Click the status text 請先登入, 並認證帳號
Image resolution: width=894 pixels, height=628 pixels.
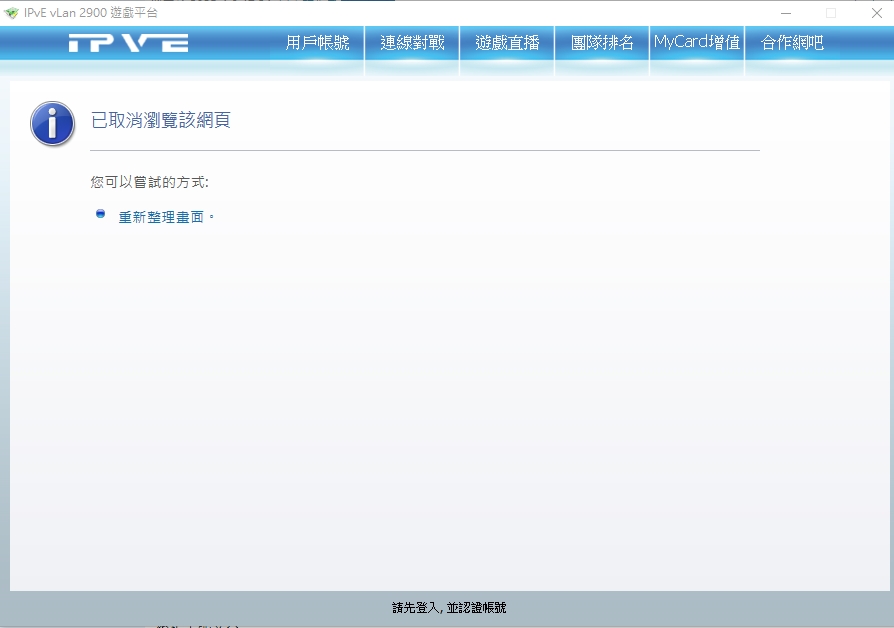pyautogui.click(x=449, y=608)
